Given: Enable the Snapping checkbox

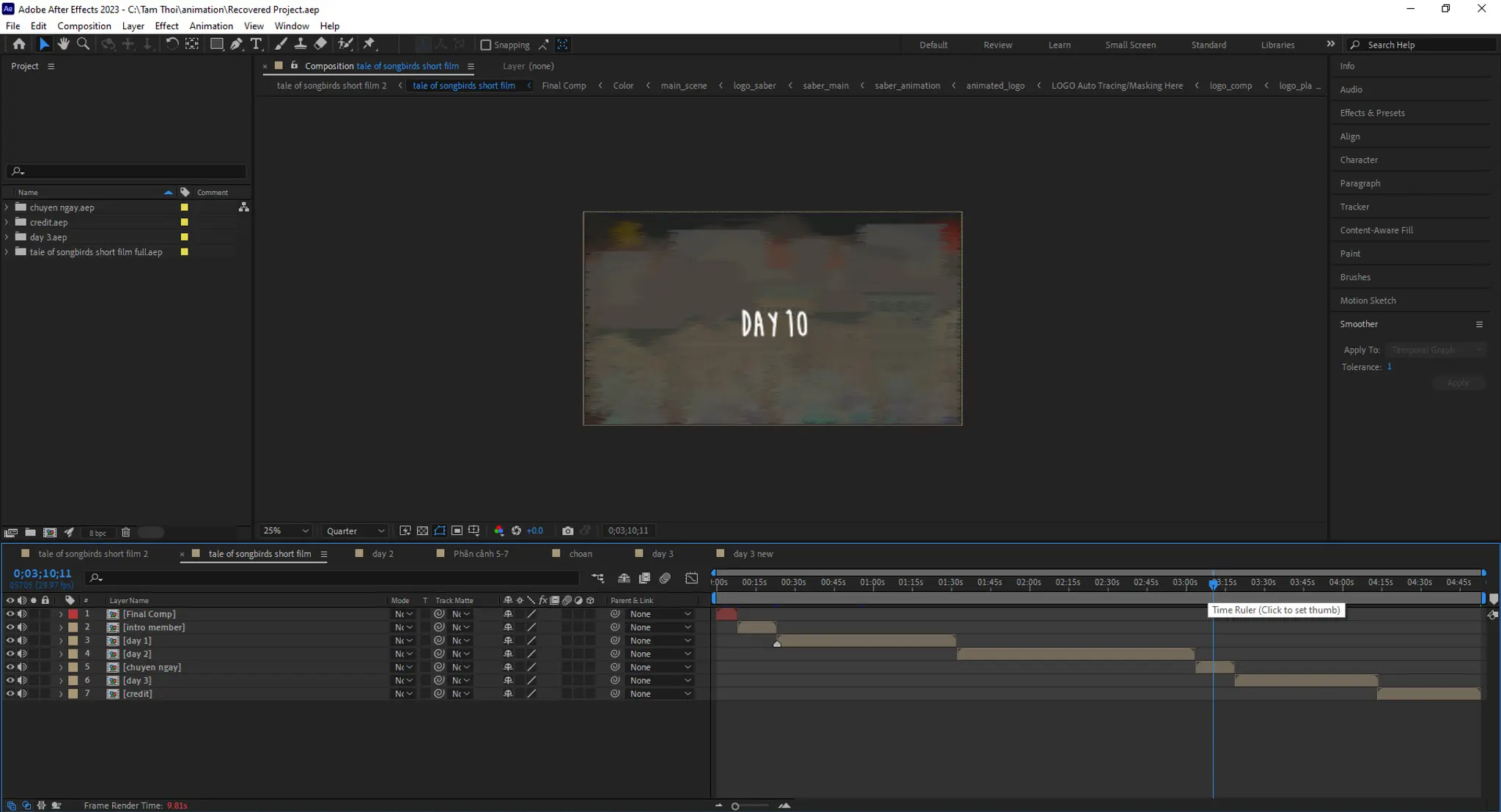Looking at the screenshot, I should [x=485, y=45].
